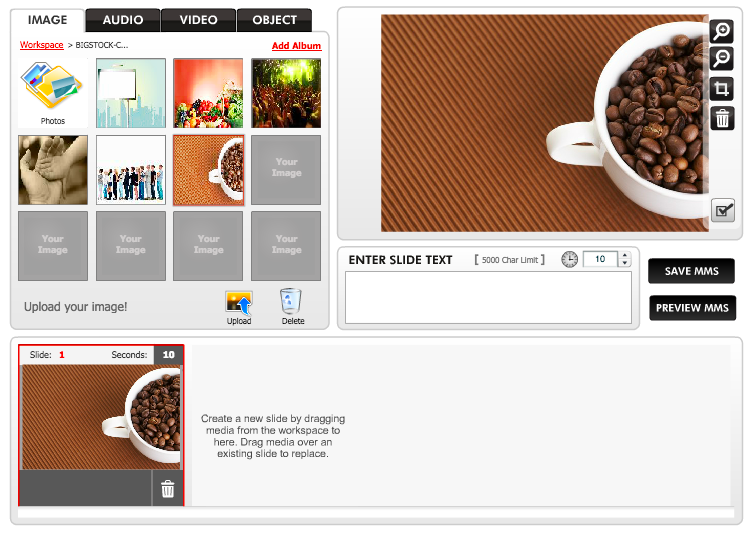Viewport: 752px width, 533px height.
Task: Click the slide text input box
Action: [488, 297]
